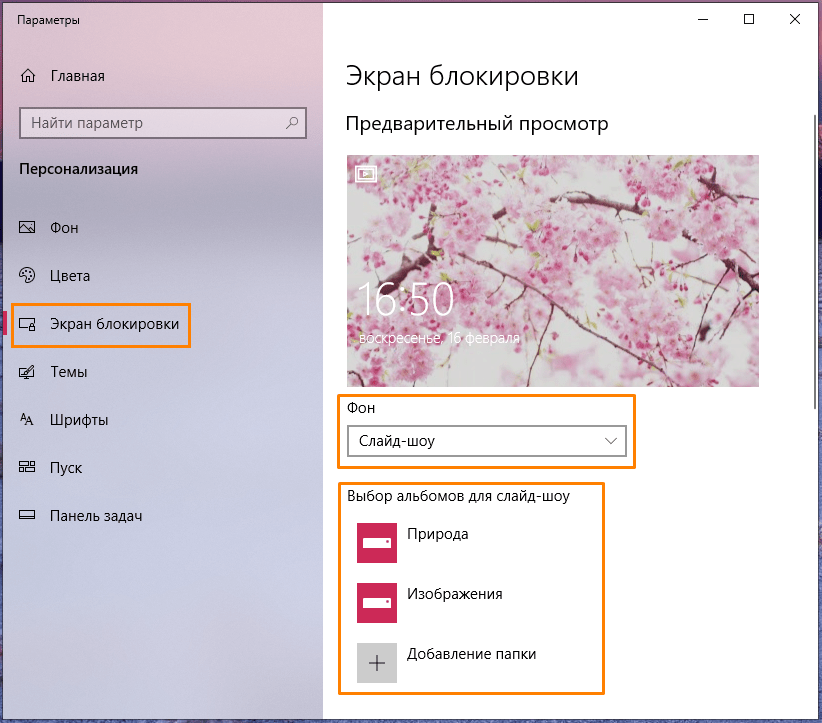Select the Природа album entry
Viewport: 822px width, 723px height.
coord(438,534)
